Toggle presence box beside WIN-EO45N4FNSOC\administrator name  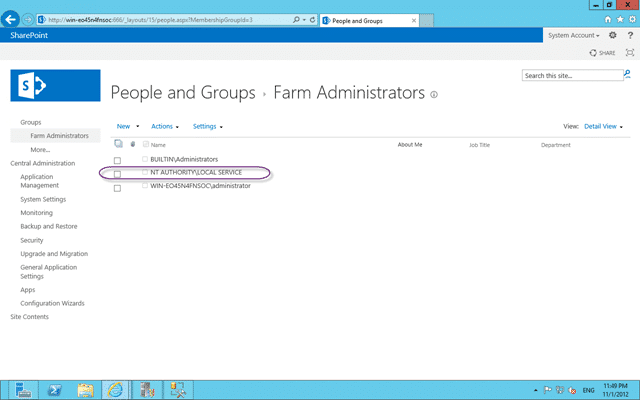coord(145,185)
